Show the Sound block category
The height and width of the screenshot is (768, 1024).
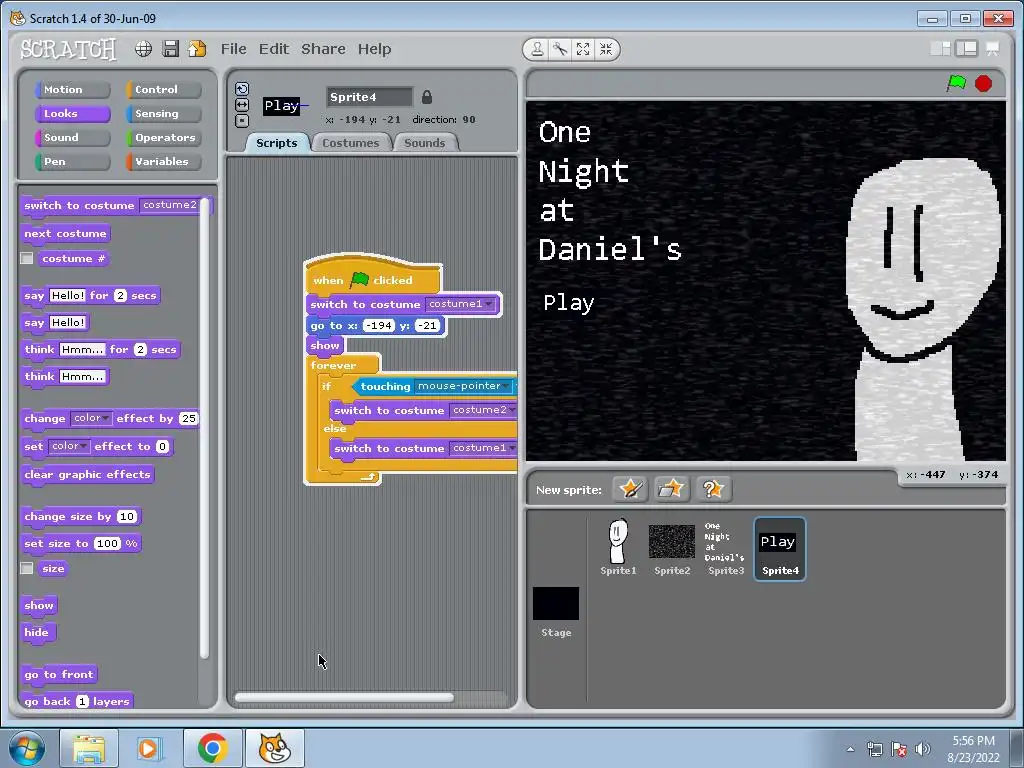pyautogui.click(x=72, y=138)
